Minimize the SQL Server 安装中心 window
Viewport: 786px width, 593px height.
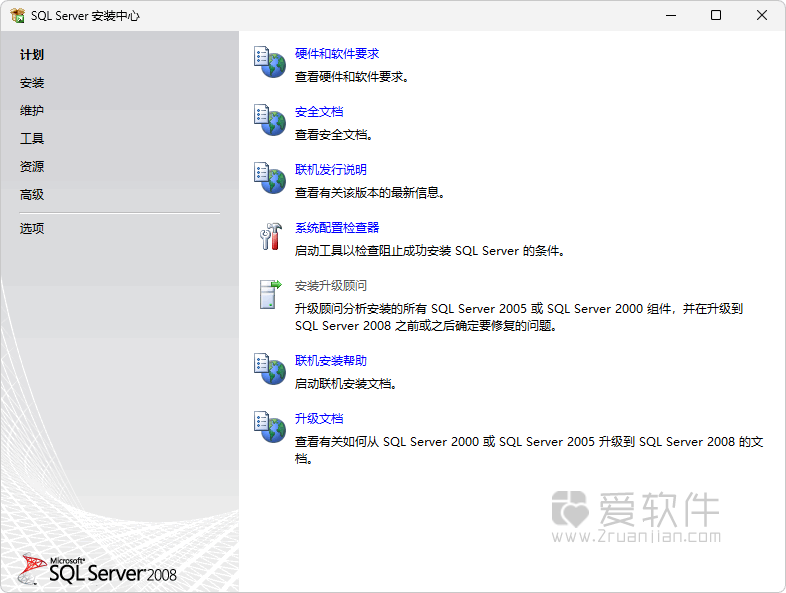coord(671,16)
